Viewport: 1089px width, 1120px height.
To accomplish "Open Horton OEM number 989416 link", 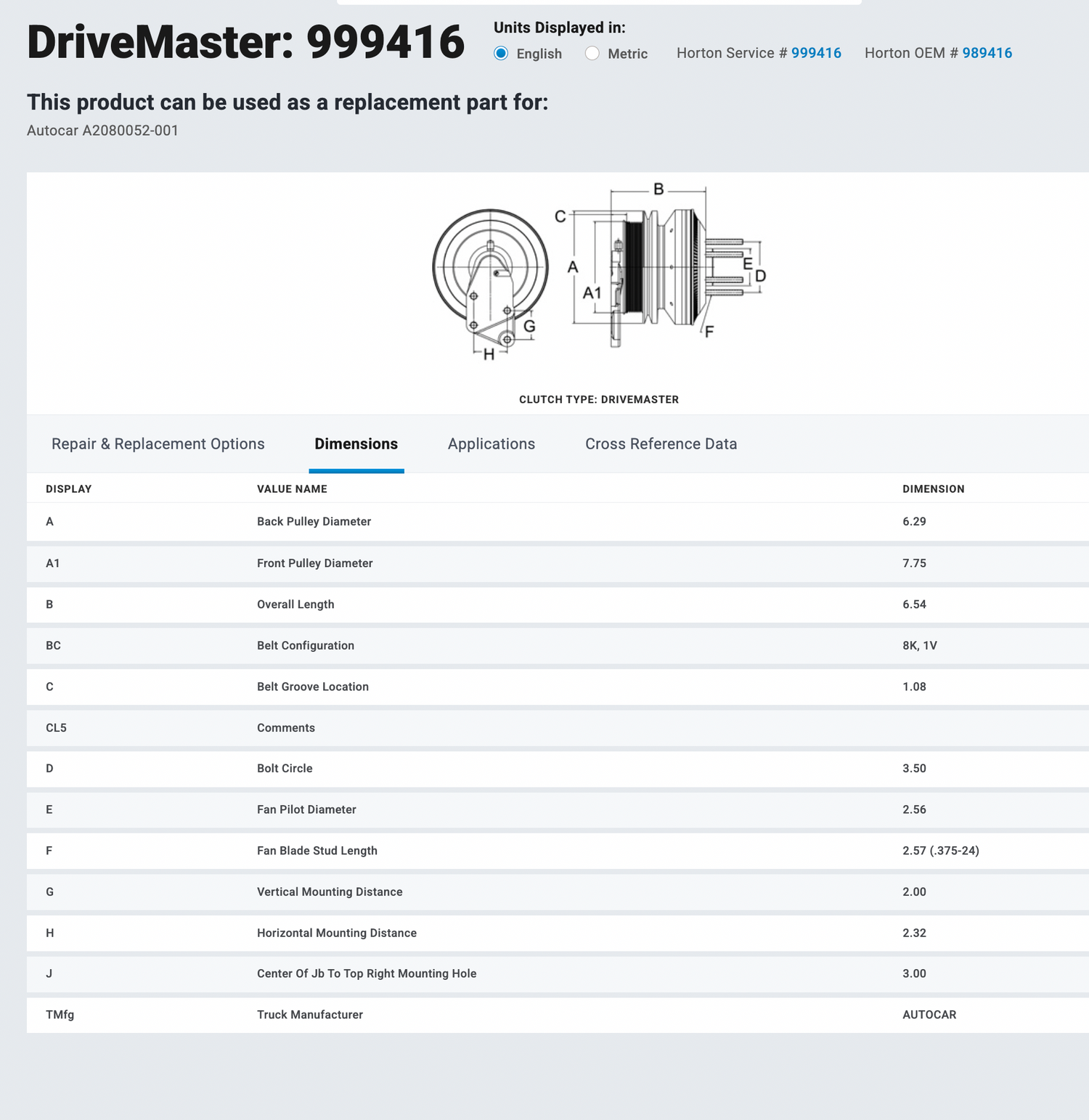I will click(987, 53).
